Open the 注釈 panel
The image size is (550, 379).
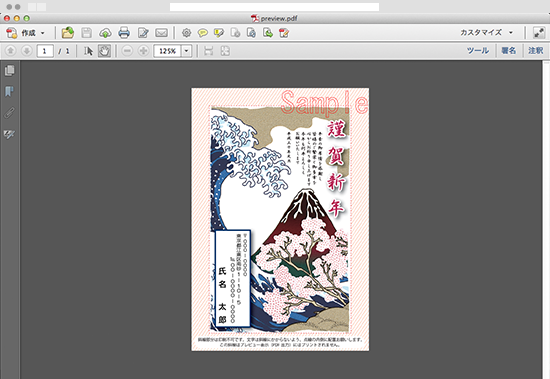click(536, 51)
